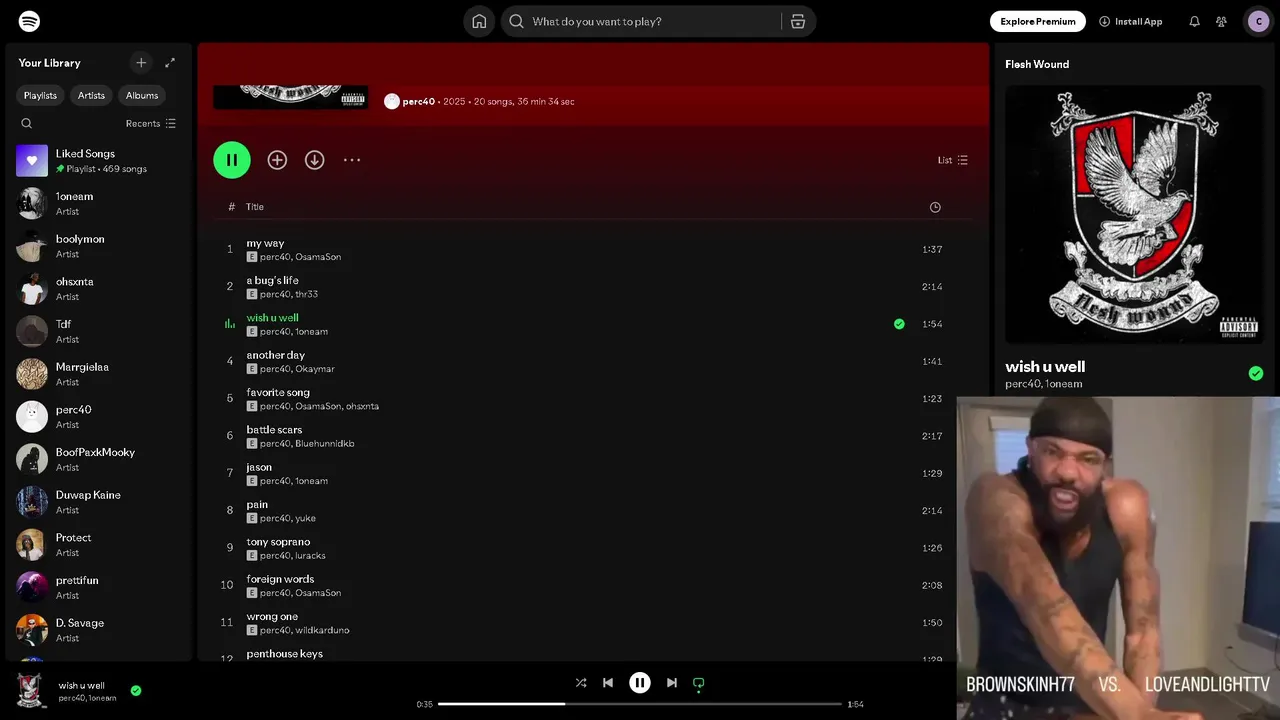Open perc40 artist link in album header
Viewport: 1280px width, 720px height.
(419, 101)
